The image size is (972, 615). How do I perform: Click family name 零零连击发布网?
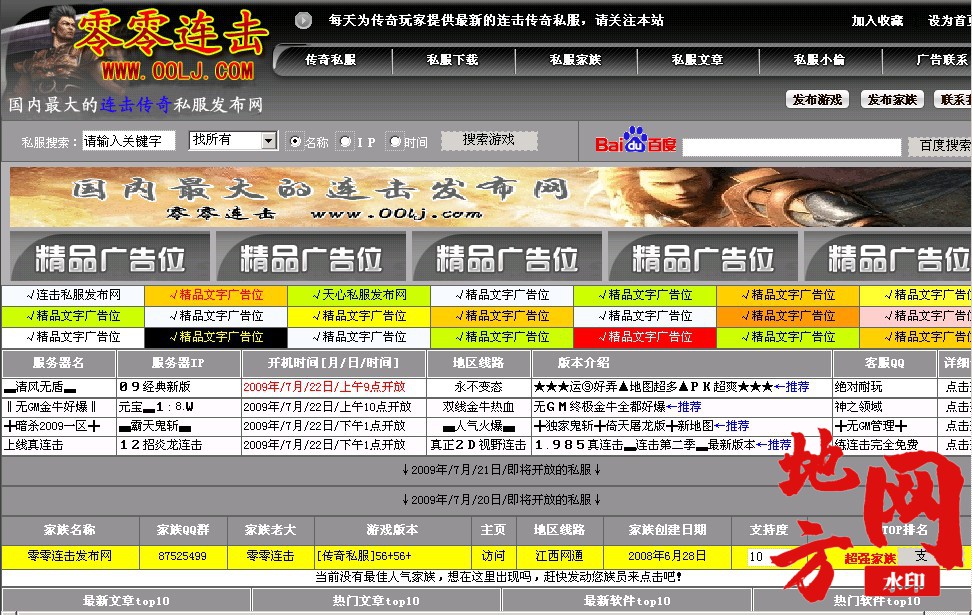click(x=69, y=556)
